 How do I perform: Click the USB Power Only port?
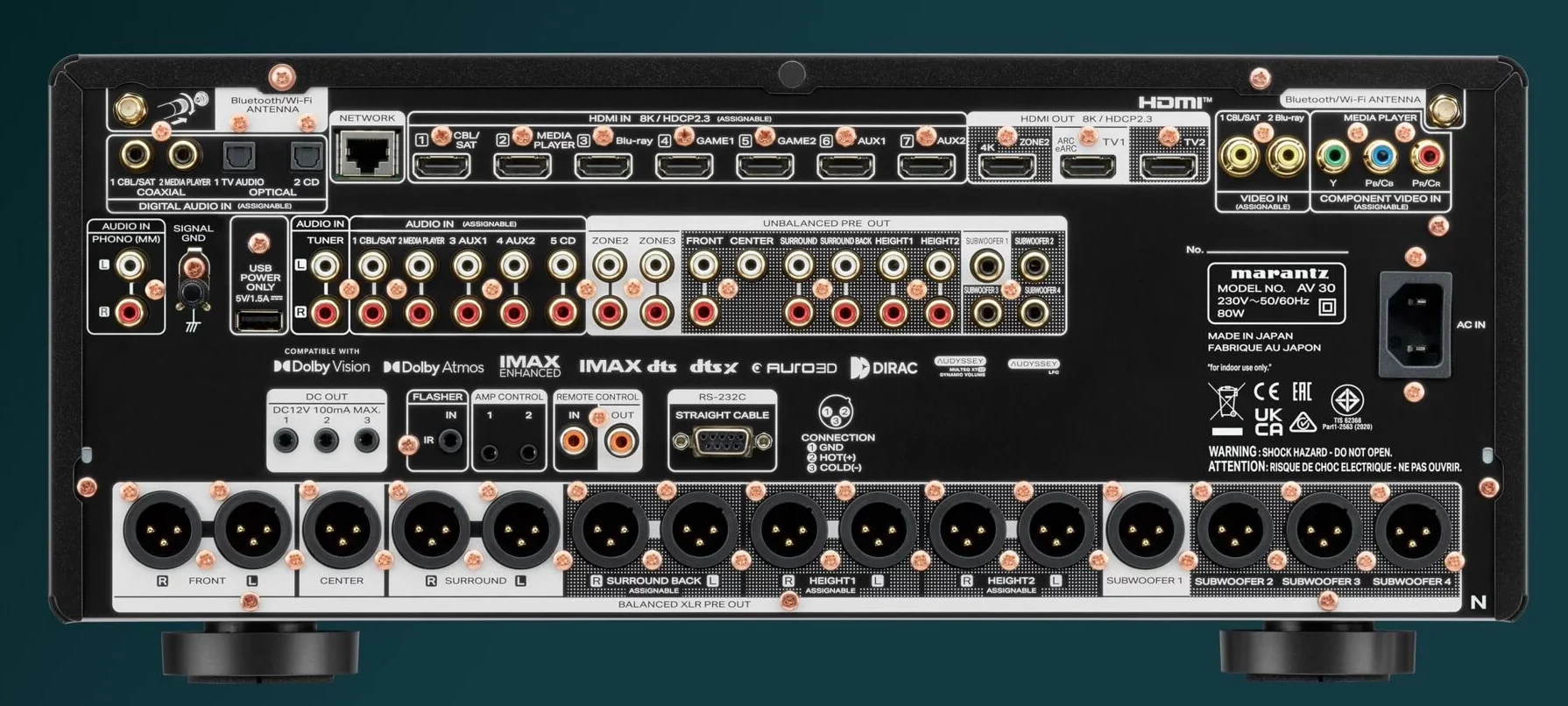point(259,321)
